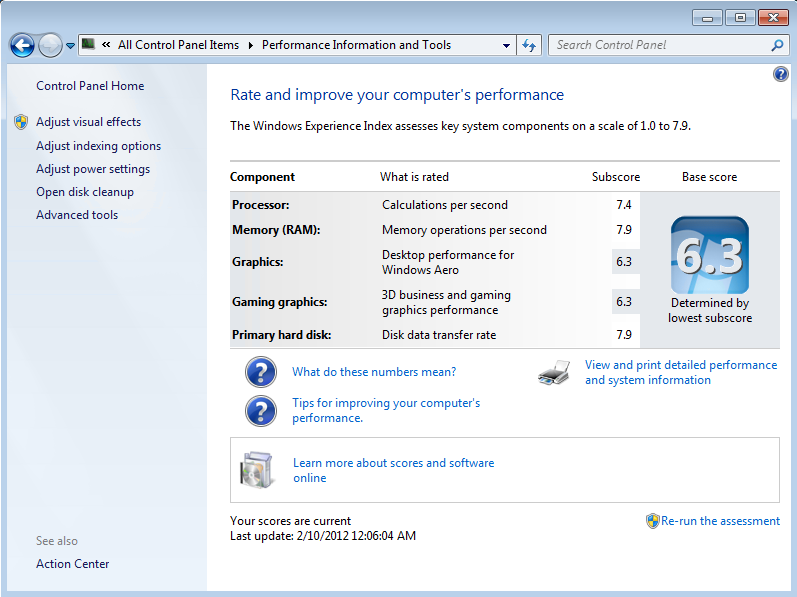Click the software box icon
The height and width of the screenshot is (597, 797).
(256, 470)
